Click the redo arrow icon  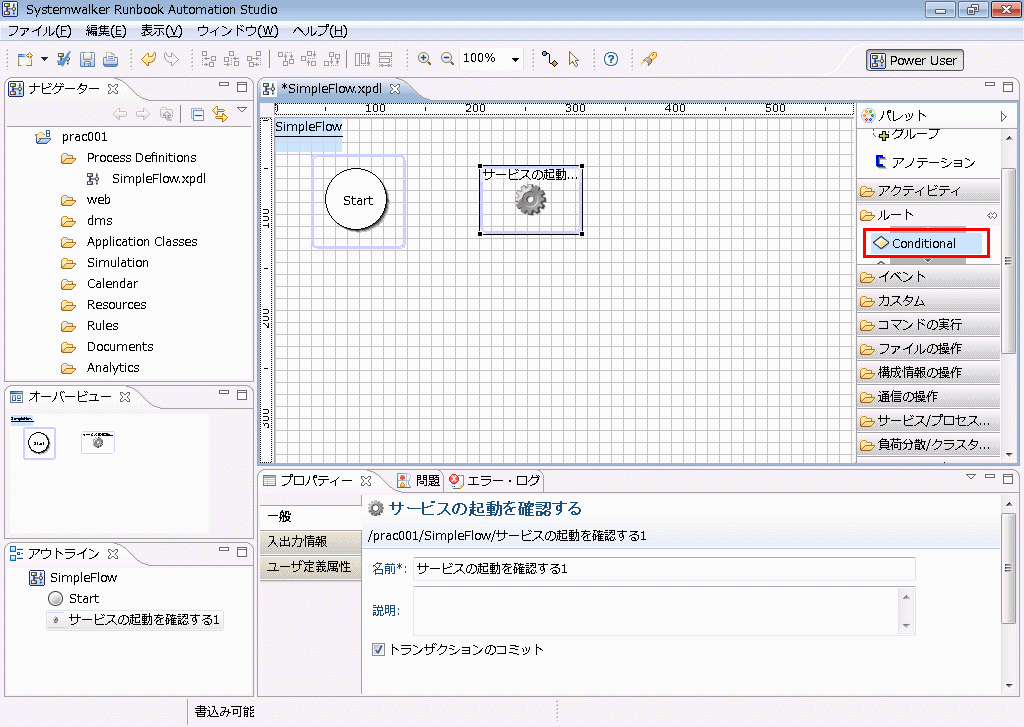pos(171,59)
